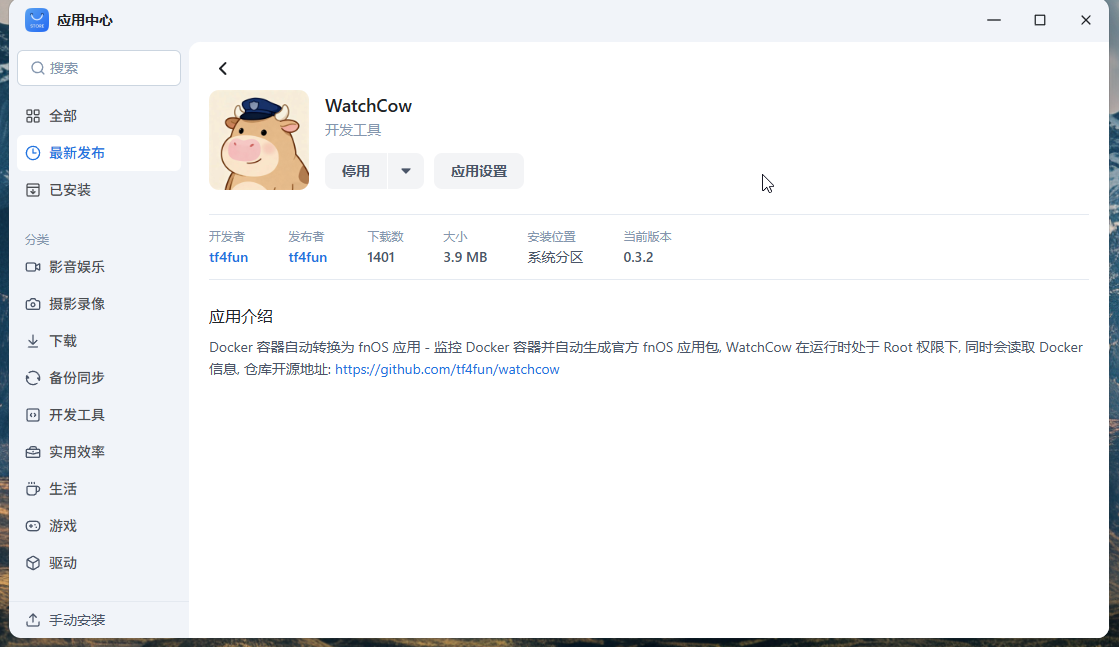Click the 备份同步 sync icon
The height and width of the screenshot is (647, 1119).
[x=33, y=378]
